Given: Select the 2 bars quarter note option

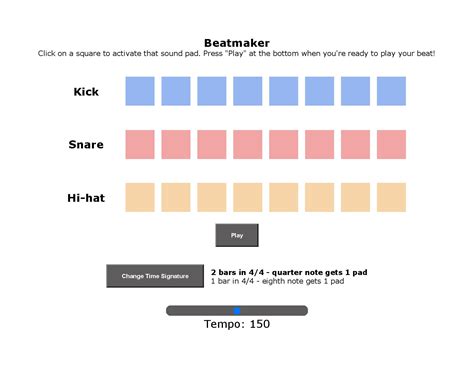Looking at the screenshot, I should [x=289, y=272].
